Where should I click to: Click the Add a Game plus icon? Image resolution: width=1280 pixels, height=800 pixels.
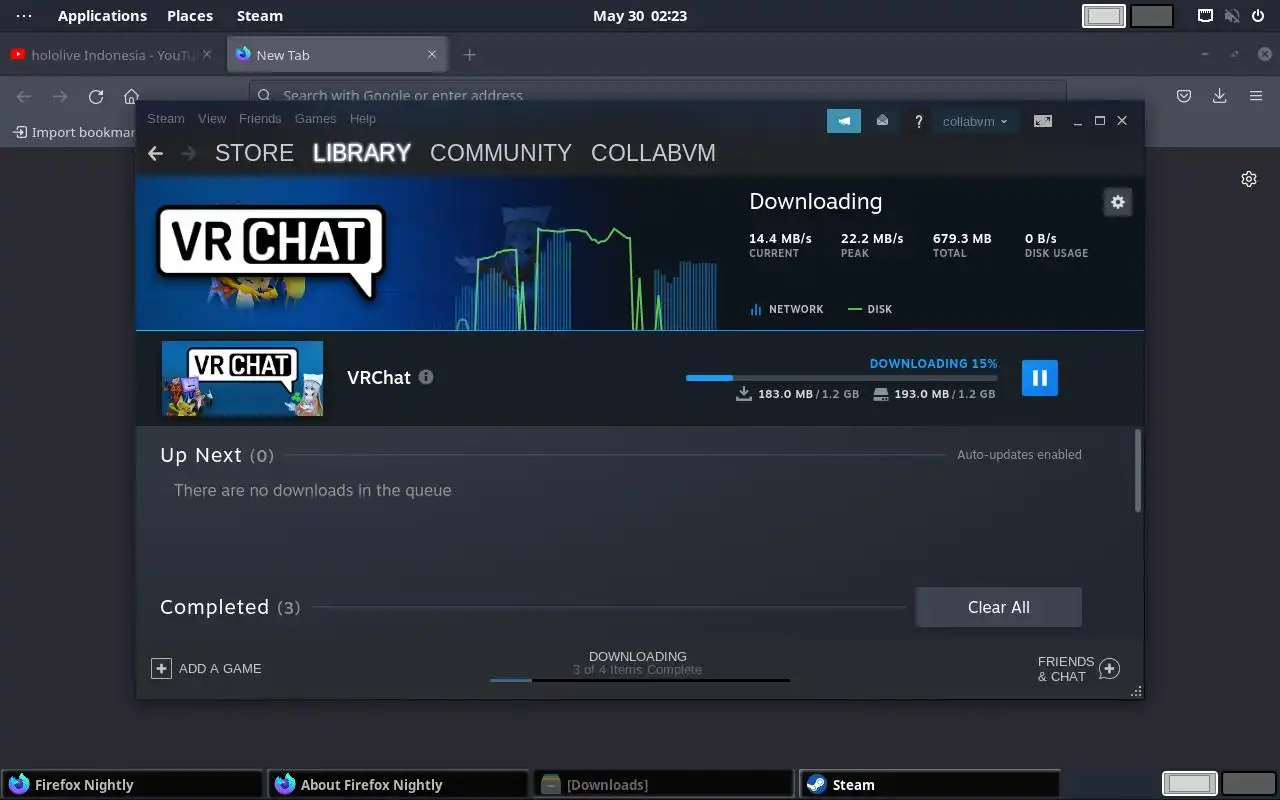(x=161, y=668)
